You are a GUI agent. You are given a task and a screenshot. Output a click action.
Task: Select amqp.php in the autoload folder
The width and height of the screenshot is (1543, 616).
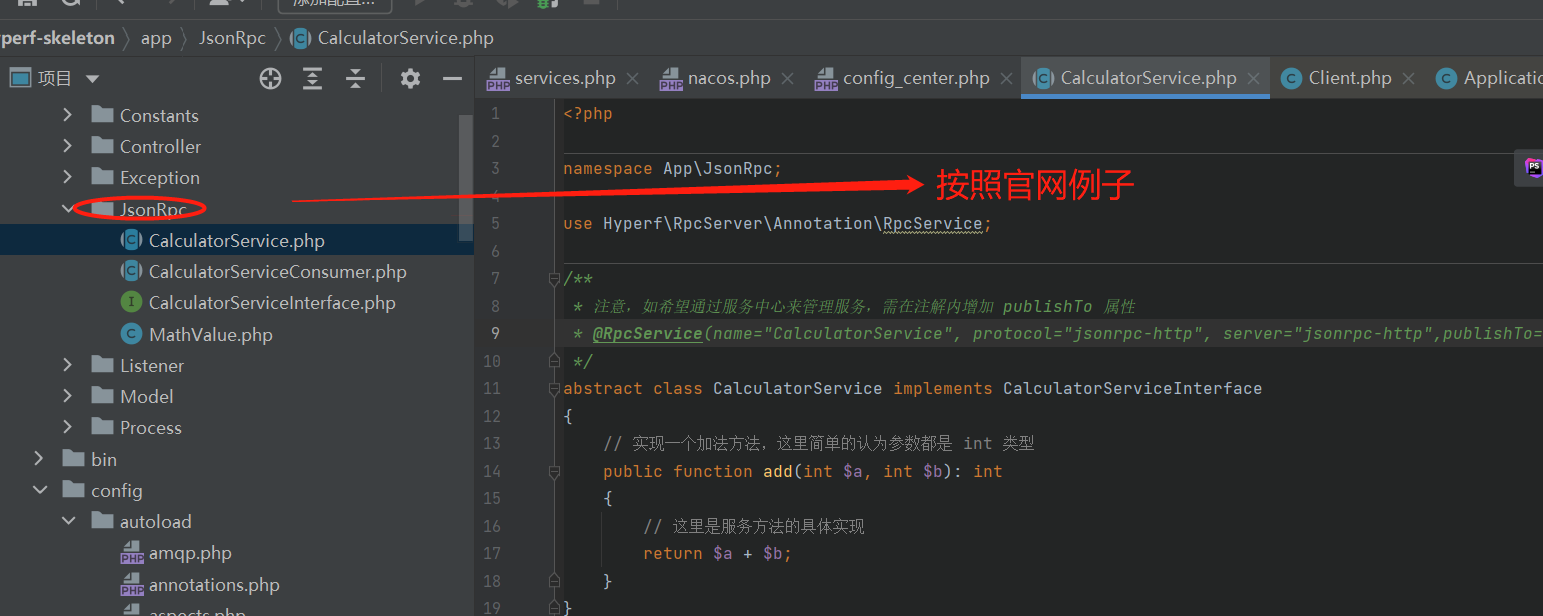(x=190, y=552)
